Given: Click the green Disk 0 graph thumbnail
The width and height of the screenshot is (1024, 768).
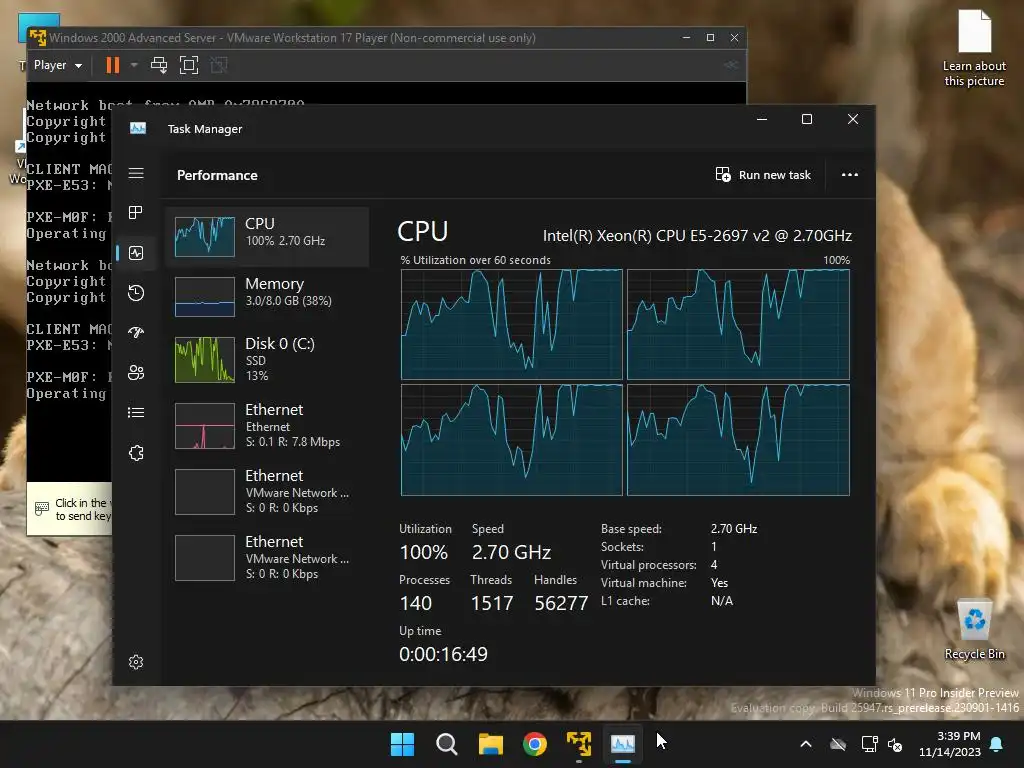Looking at the screenshot, I should (x=204, y=359).
